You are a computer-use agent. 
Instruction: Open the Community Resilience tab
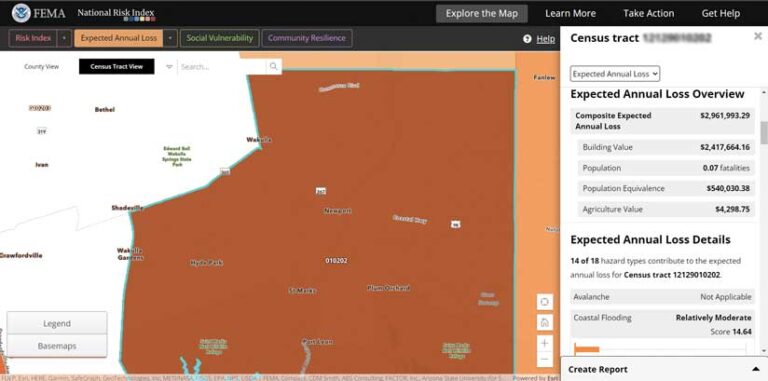pos(307,38)
